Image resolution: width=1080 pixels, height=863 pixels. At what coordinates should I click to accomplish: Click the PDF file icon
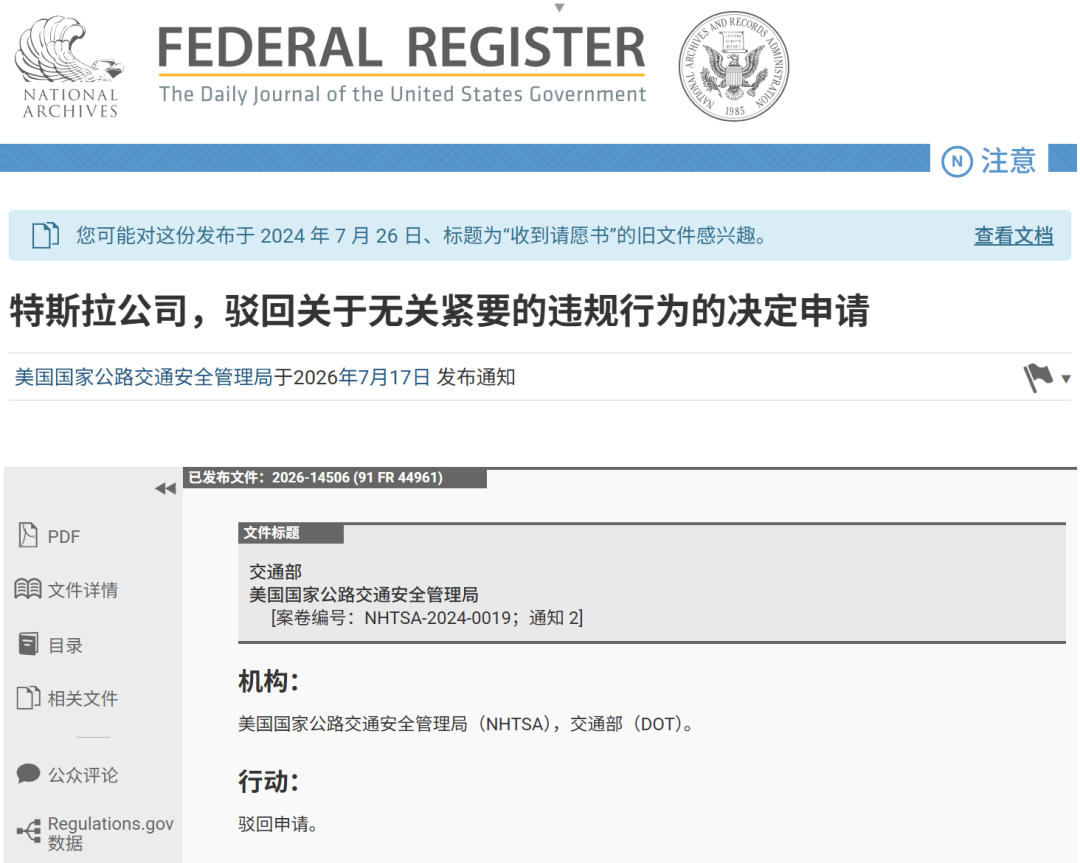28,535
